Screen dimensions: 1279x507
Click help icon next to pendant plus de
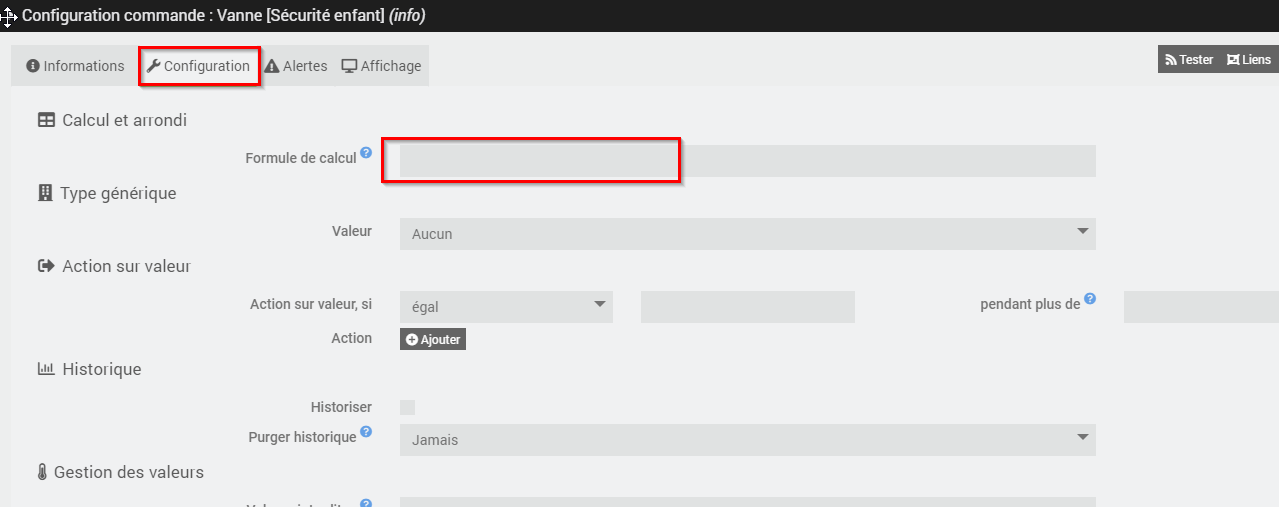(1090, 299)
